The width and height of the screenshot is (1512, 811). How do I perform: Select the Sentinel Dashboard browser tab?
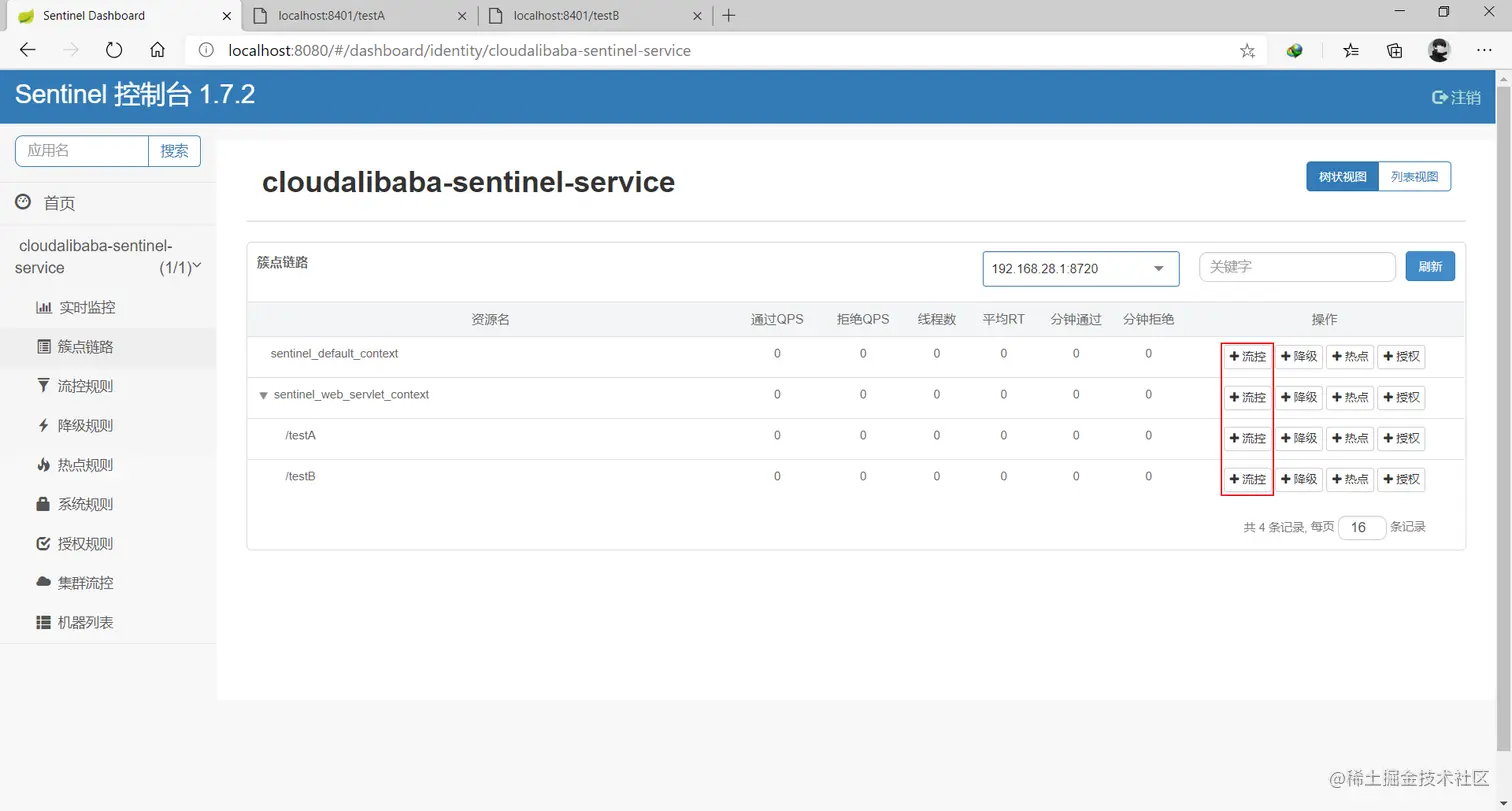[x=122, y=15]
